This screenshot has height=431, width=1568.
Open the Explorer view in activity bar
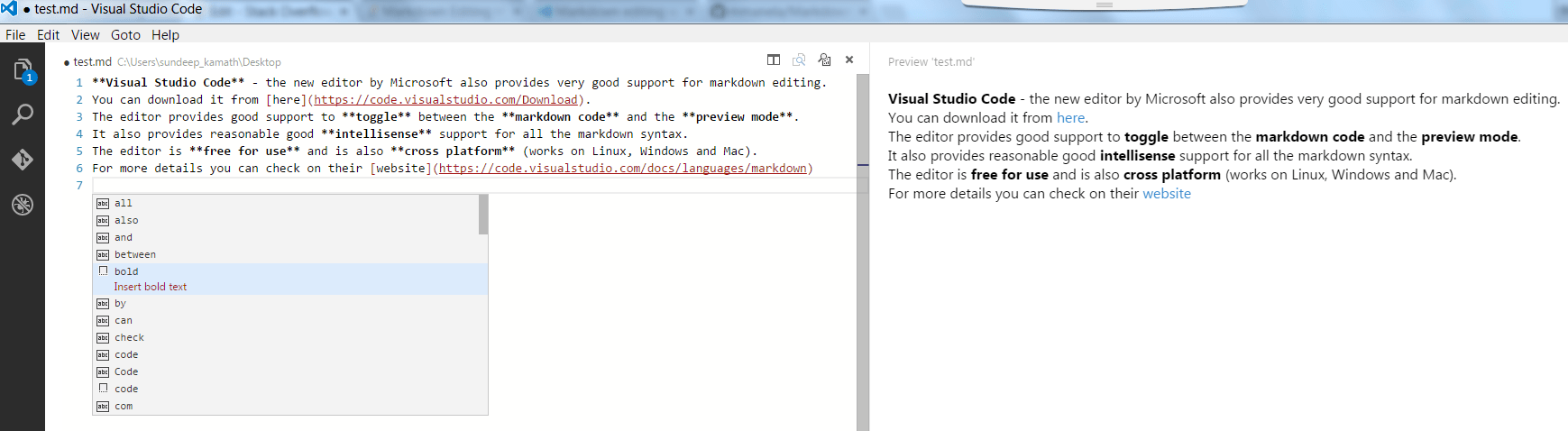click(x=23, y=70)
